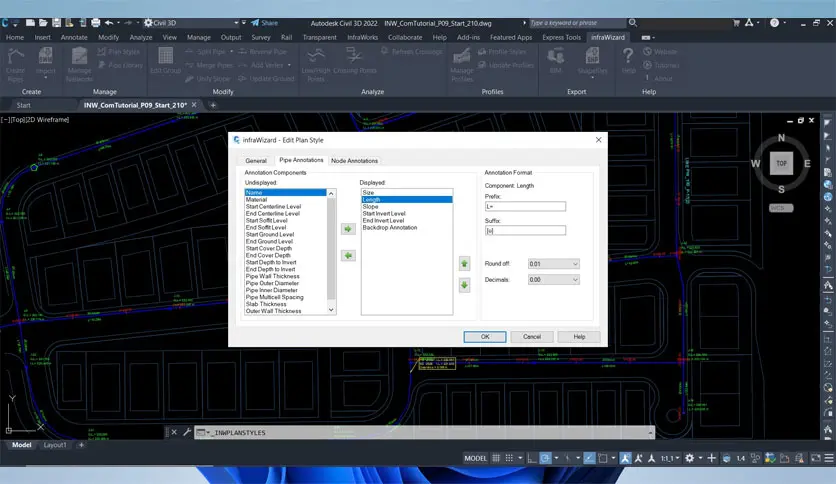Click the Customization hamburger icon in the status bar
The height and width of the screenshot is (484, 836).
[x=829, y=458]
